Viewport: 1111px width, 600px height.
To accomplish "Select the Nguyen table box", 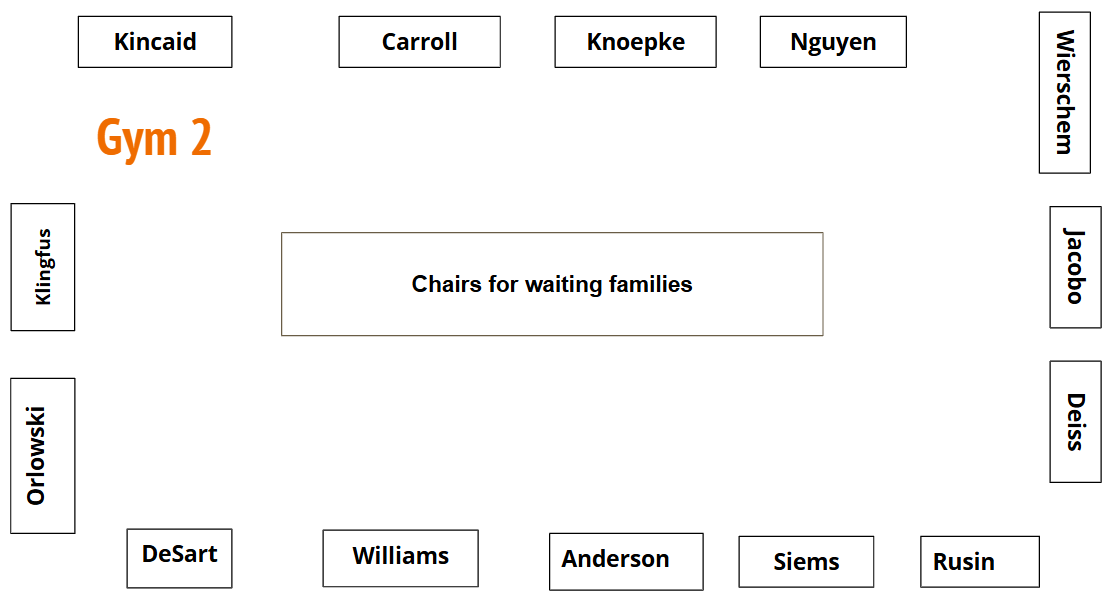I will (x=833, y=42).
